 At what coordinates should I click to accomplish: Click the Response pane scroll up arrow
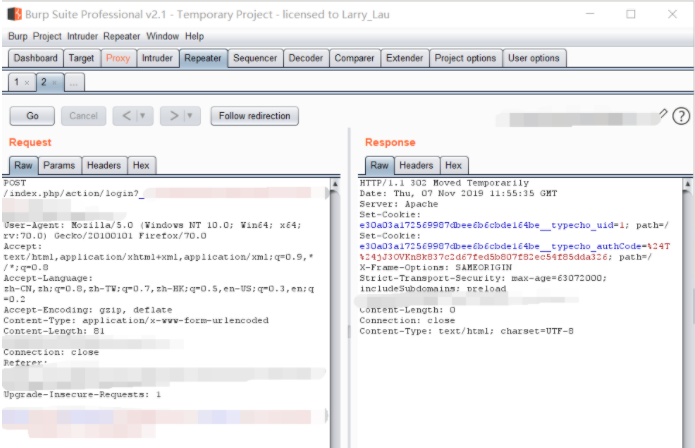coord(687,183)
